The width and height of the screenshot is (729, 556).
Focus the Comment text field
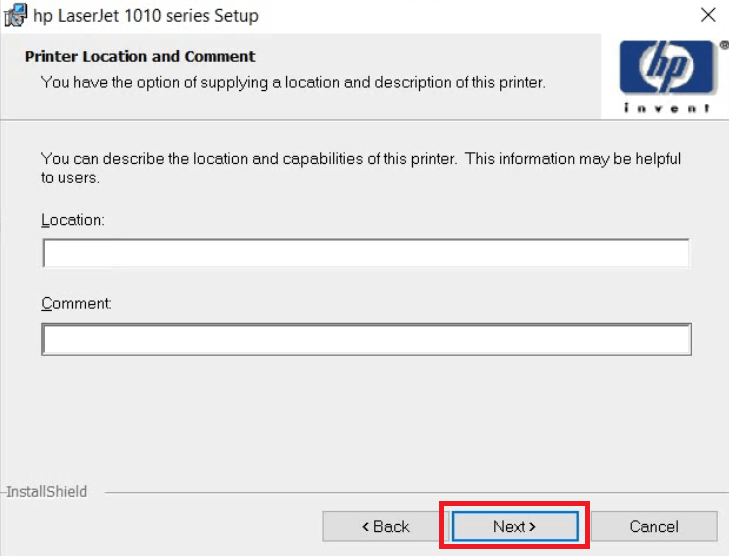click(365, 340)
